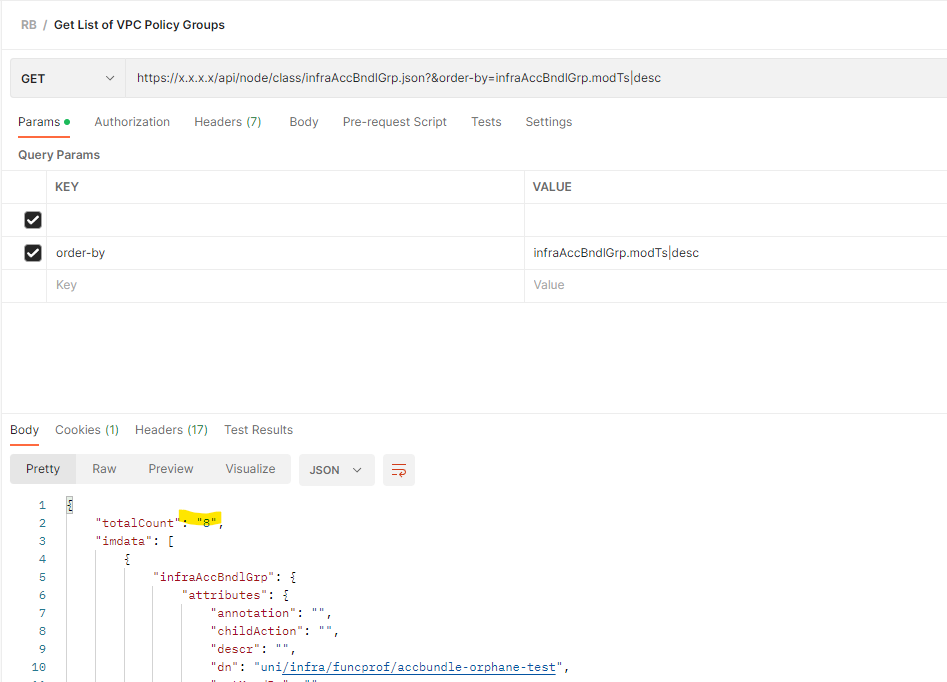Click line number 10 in the gutter

(39, 667)
